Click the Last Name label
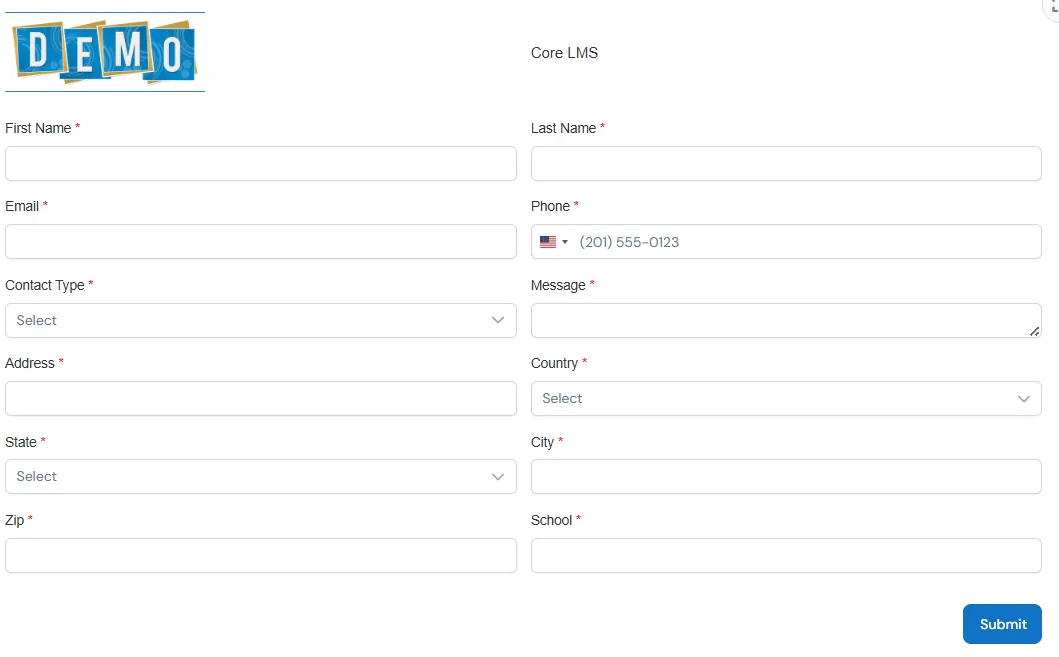 coord(563,128)
